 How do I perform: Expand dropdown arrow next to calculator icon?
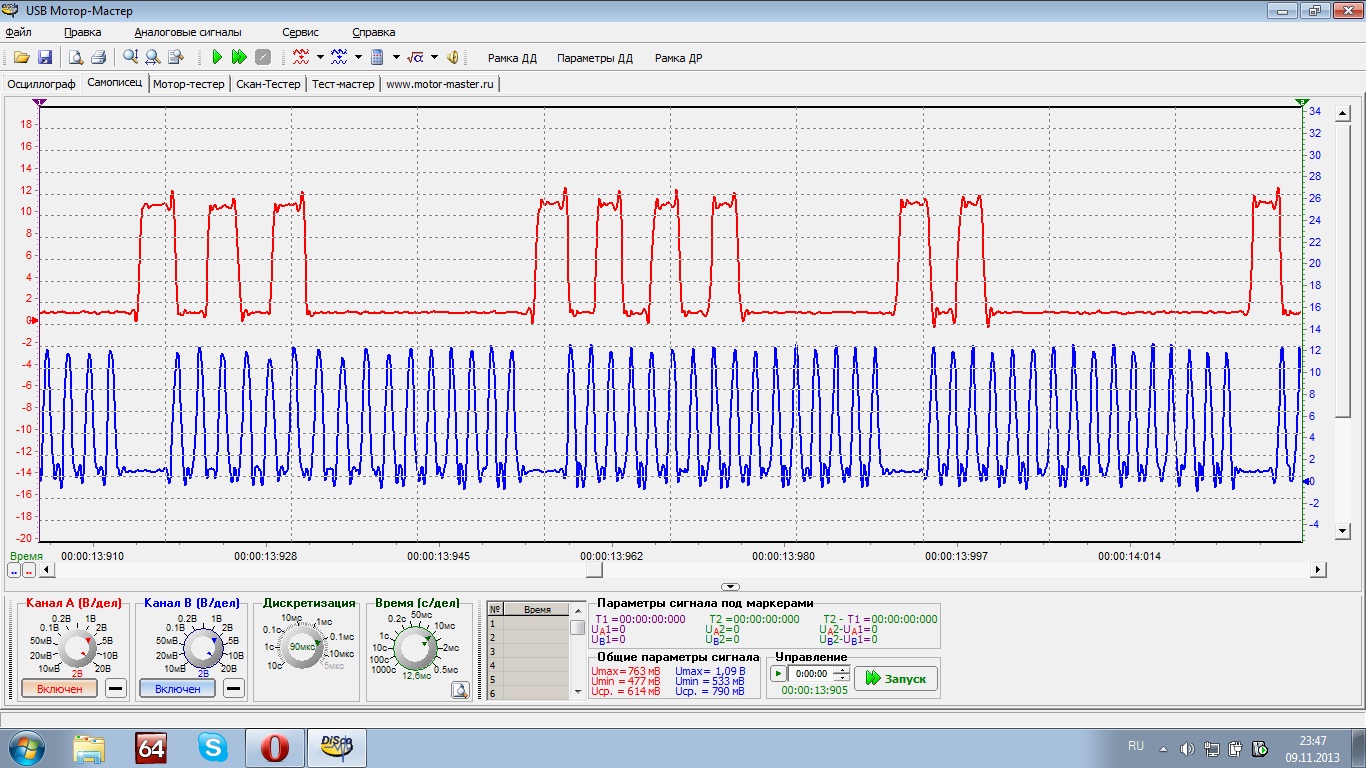[396, 58]
